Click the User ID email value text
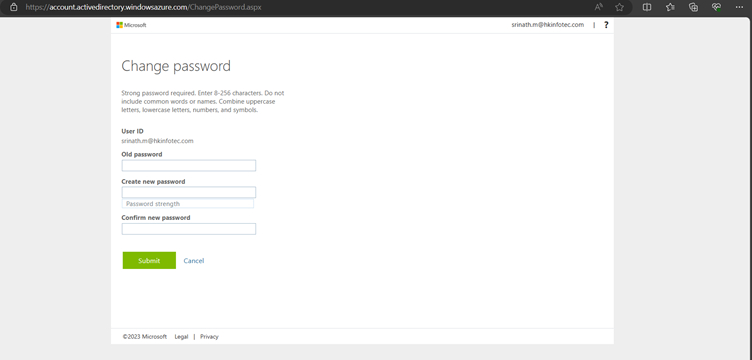 [x=157, y=141]
